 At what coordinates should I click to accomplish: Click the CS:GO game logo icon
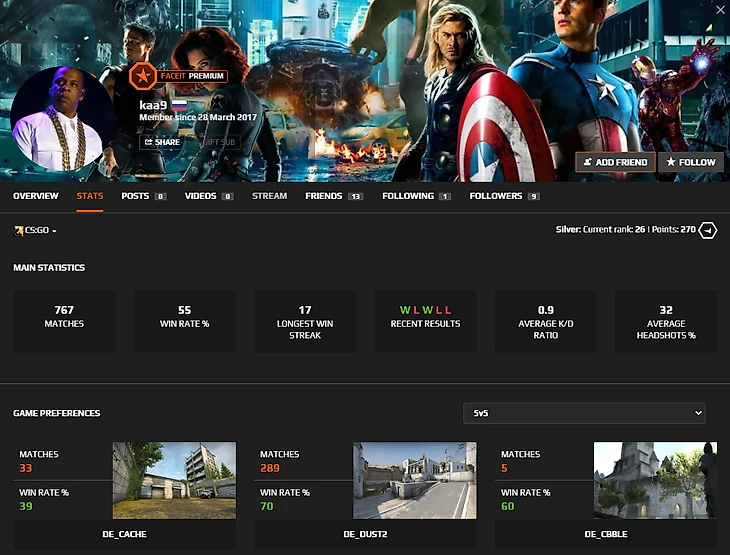click(18, 231)
